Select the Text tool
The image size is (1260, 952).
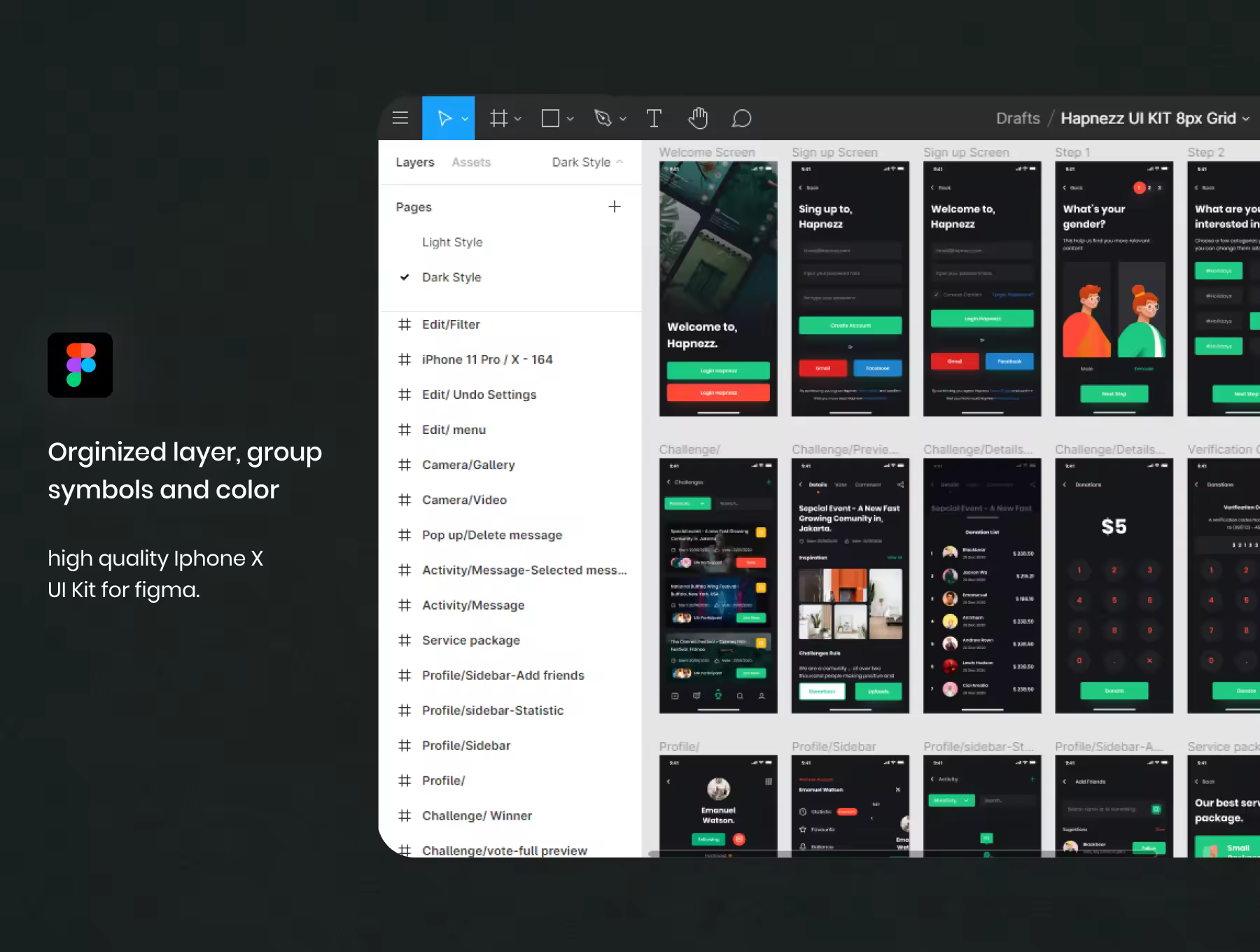click(x=654, y=118)
